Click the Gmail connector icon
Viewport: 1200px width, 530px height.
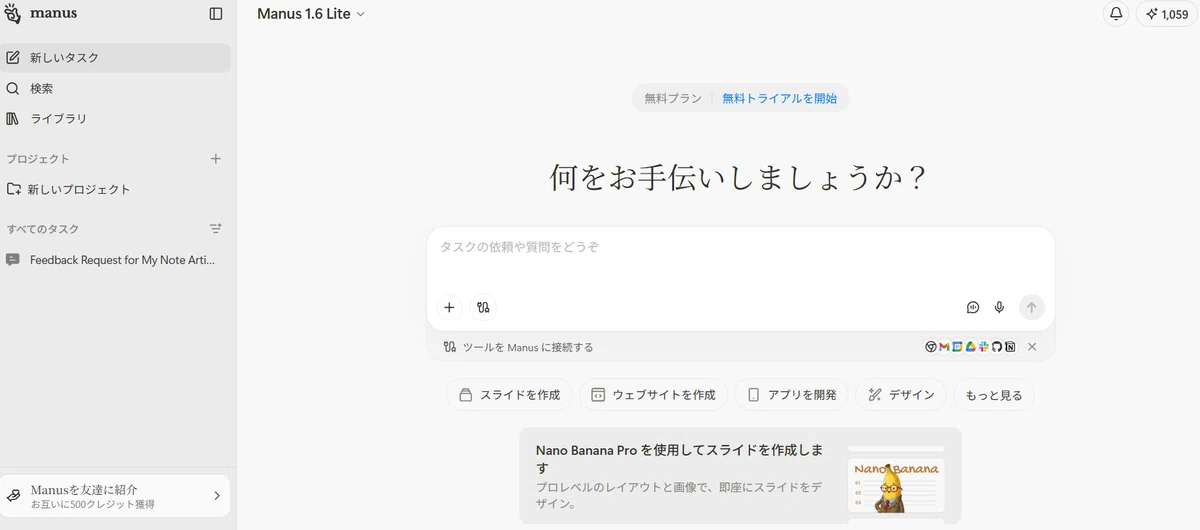click(944, 347)
